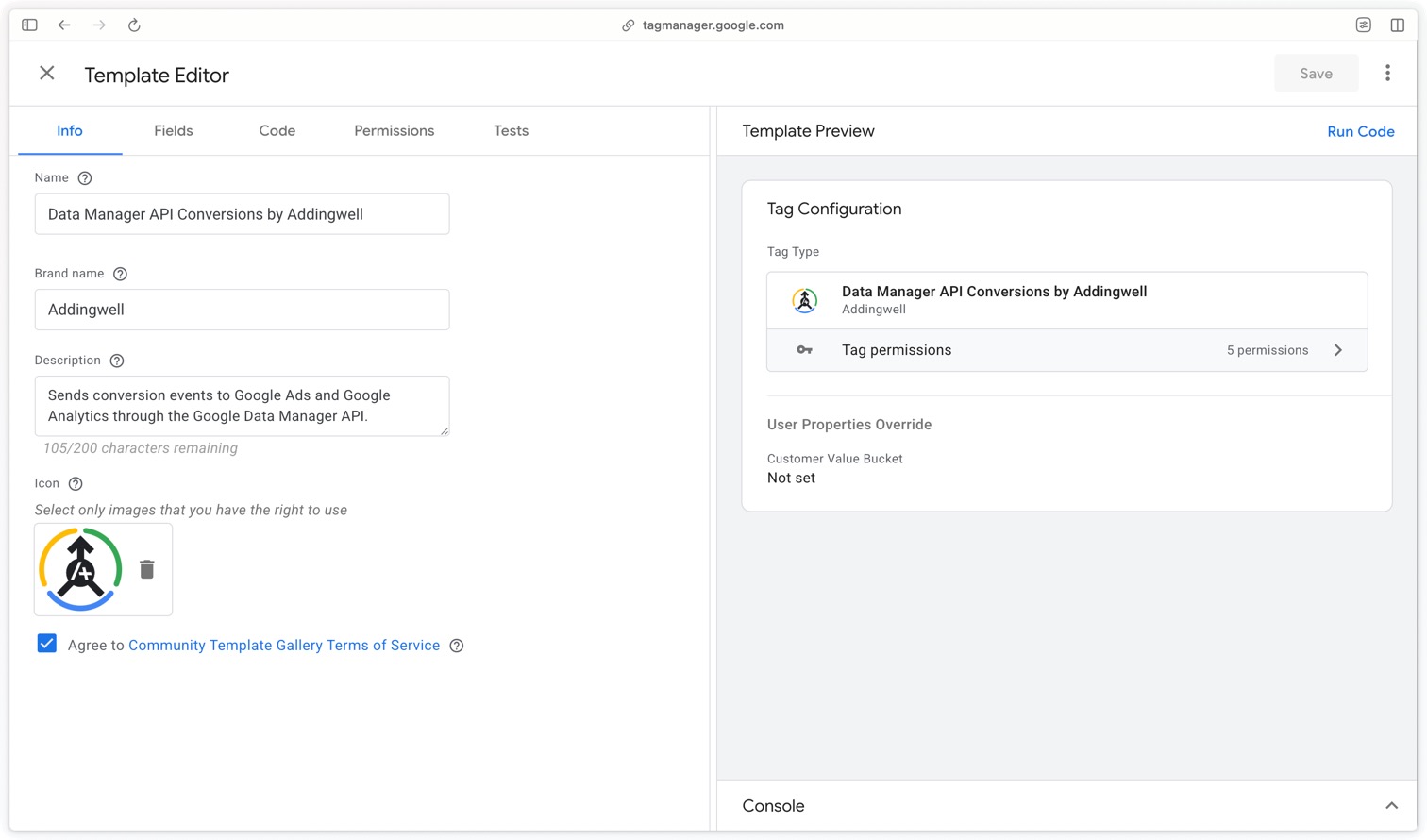Click the Tag permissions row label
The image size is (1427, 840).
[897, 350]
